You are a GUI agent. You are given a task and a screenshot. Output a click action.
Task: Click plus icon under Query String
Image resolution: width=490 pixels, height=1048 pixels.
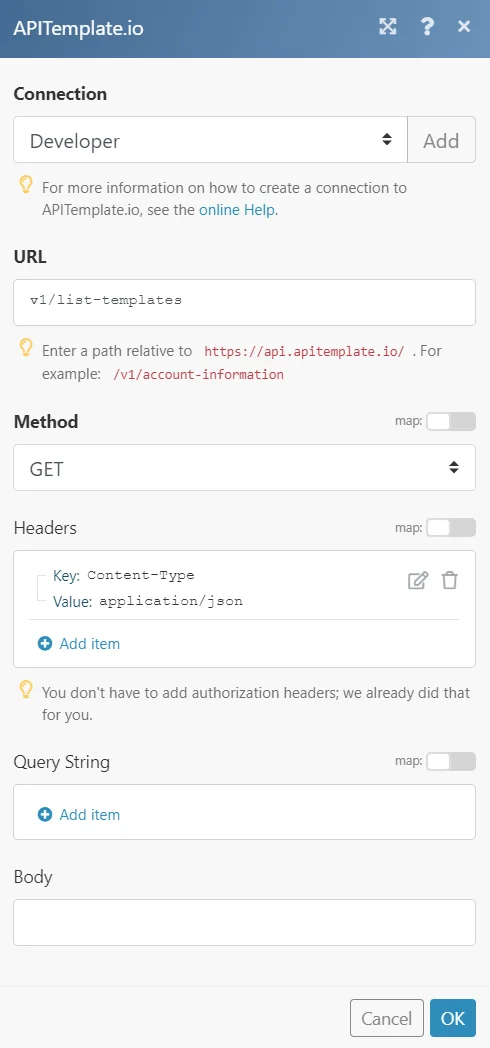click(45, 815)
